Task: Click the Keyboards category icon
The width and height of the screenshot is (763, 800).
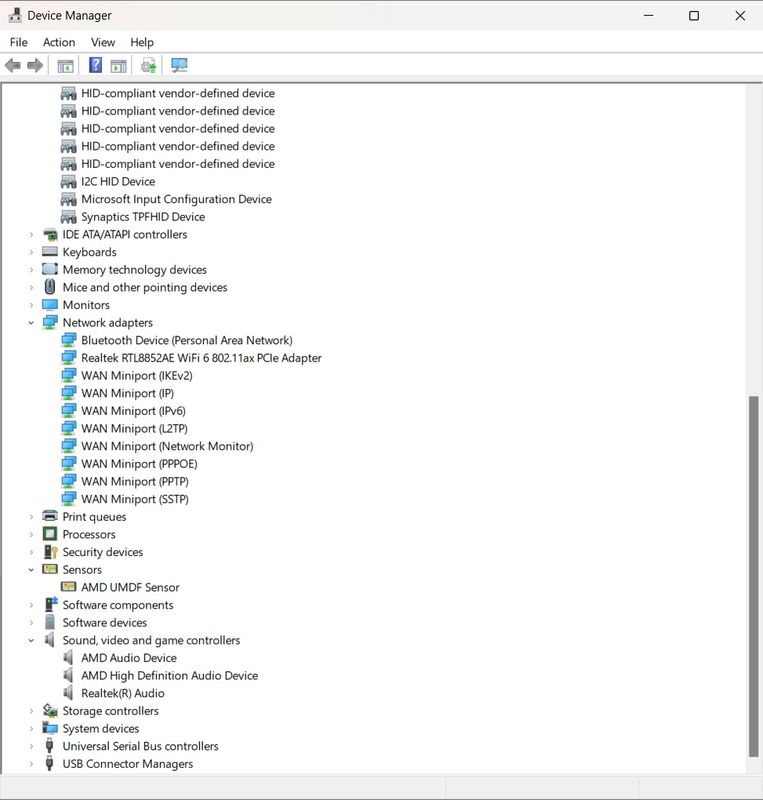Action: [x=50, y=252]
